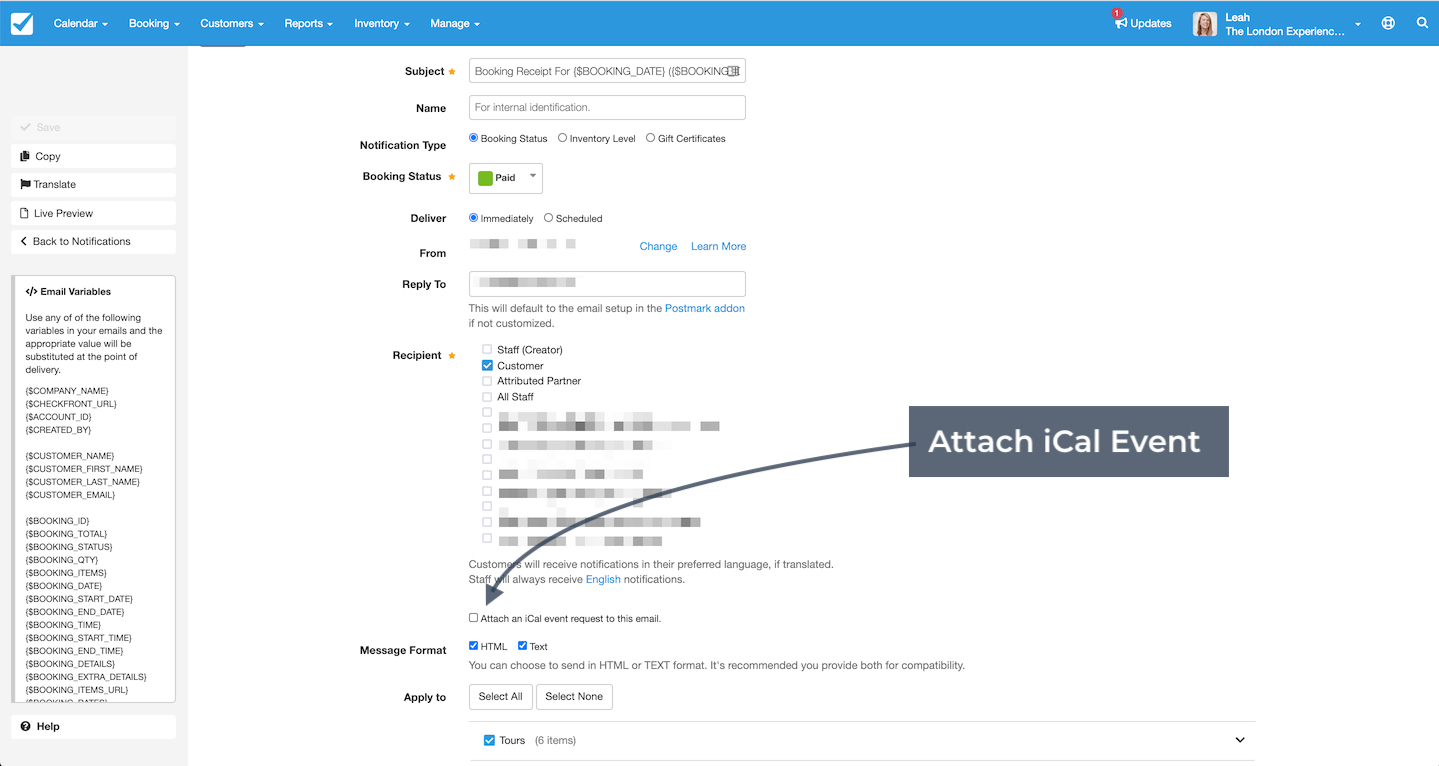
Task: Go Back to Notifications
Action: [94, 241]
